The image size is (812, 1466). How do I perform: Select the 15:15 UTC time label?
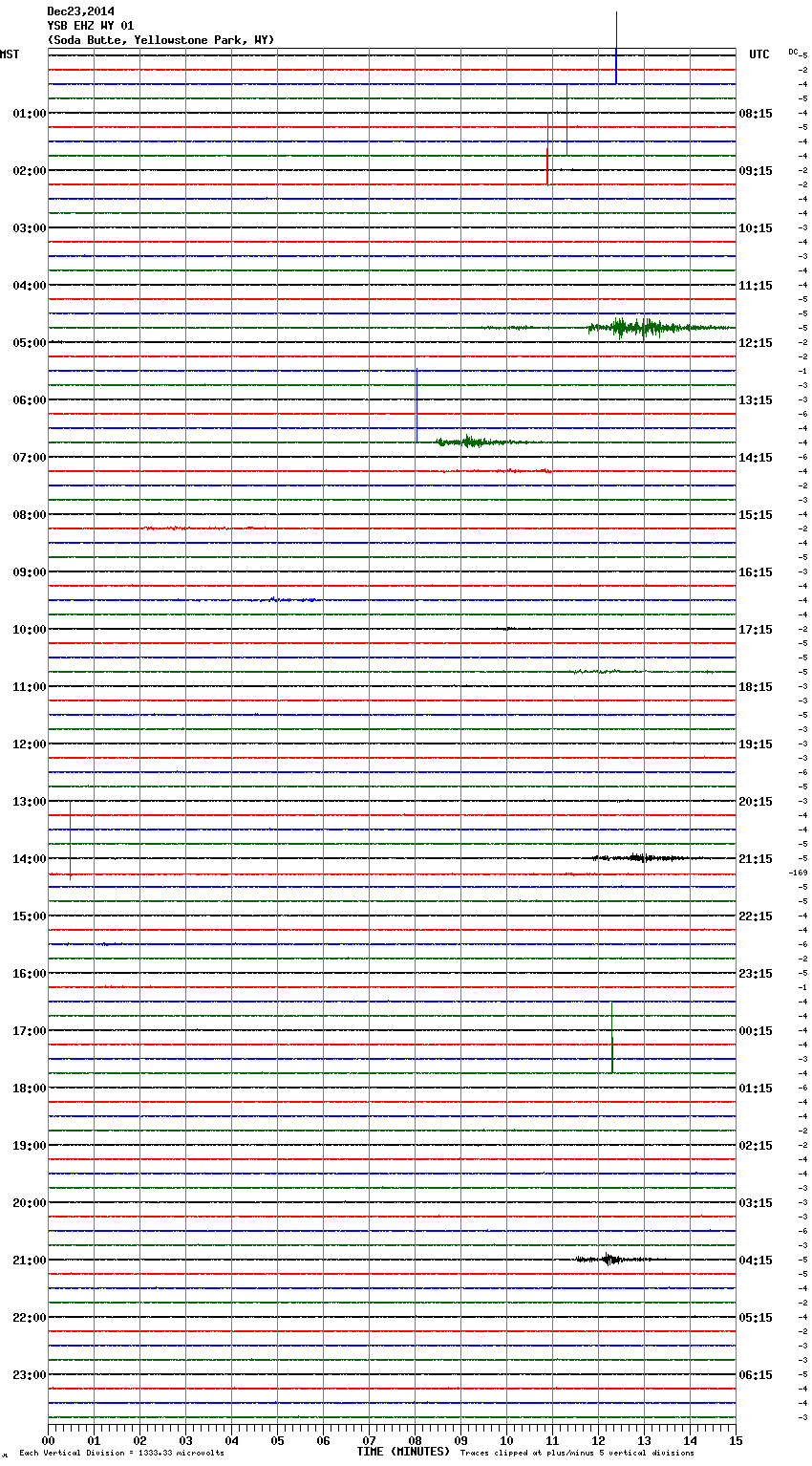(x=756, y=515)
